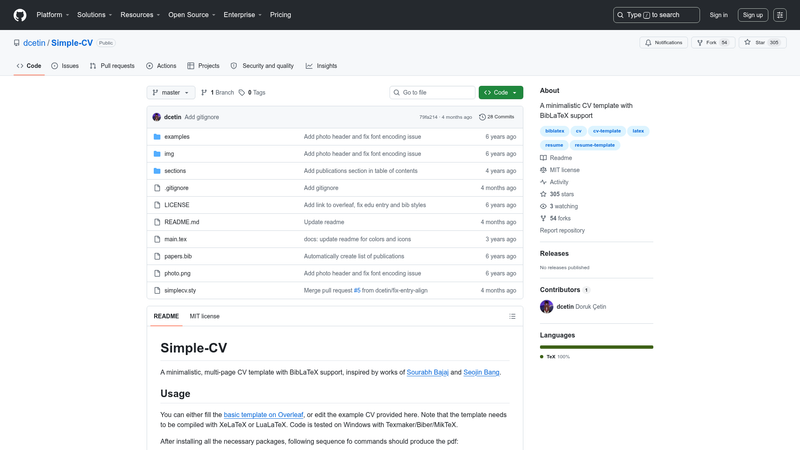Open the README.md file

tap(182, 222)
